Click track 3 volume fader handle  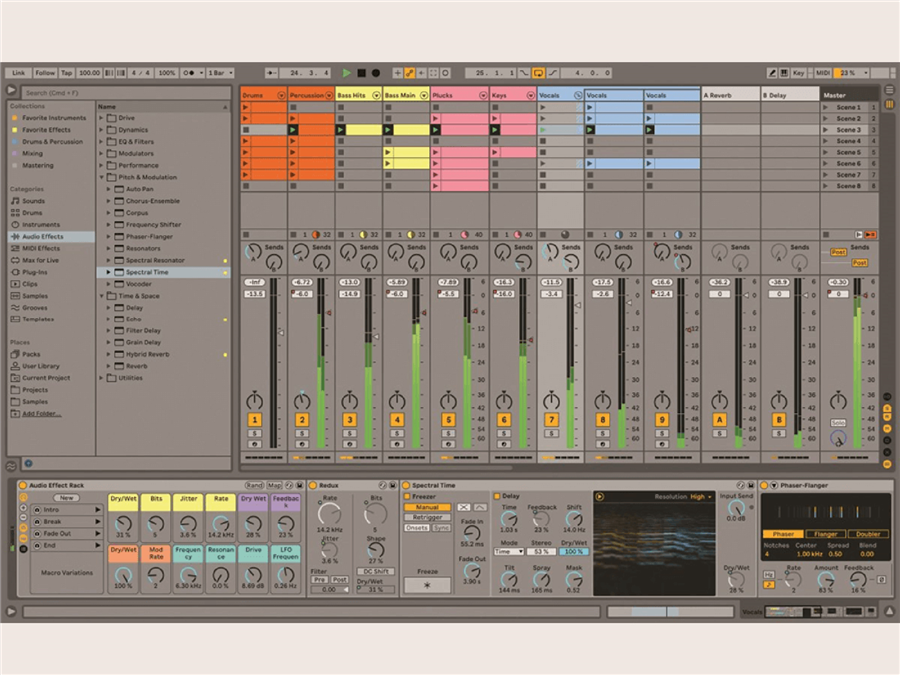pos(374,337)
